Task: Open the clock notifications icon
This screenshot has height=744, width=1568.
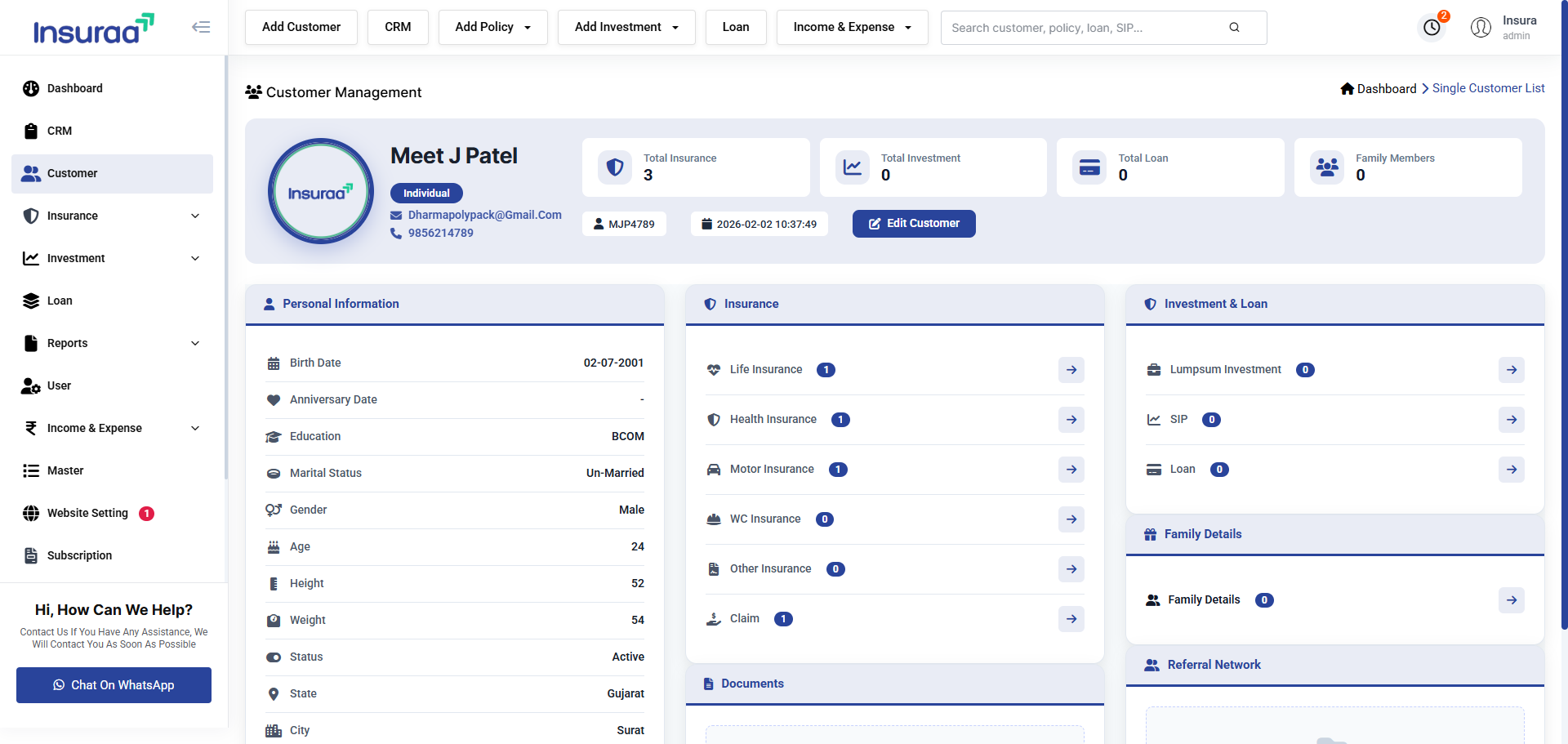Action: (x=1432, y=27)
